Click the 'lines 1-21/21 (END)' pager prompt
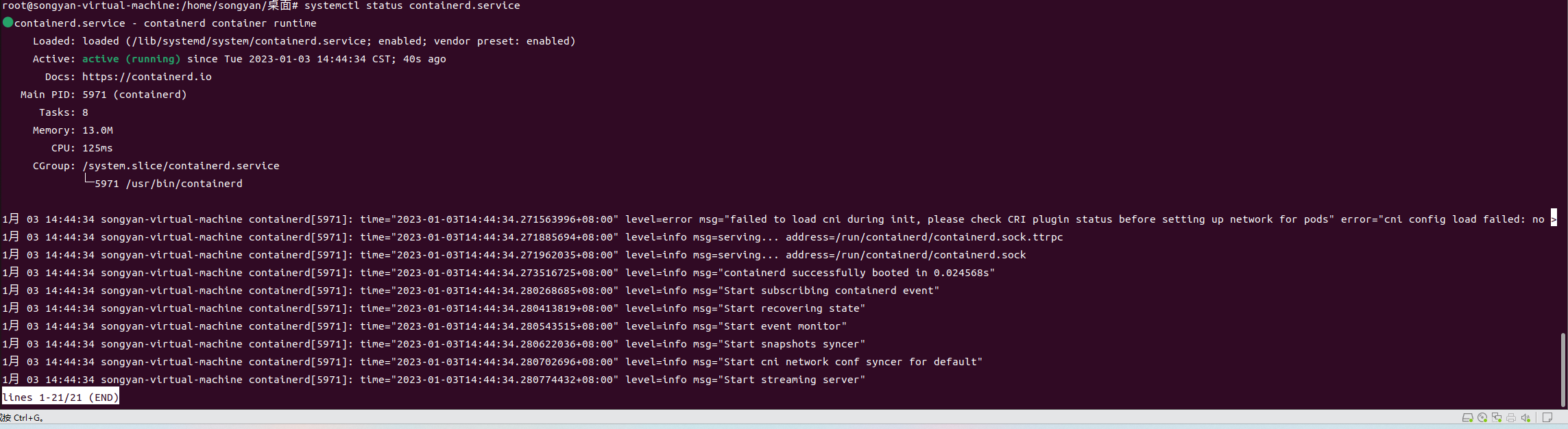The height and width of the screenshot is (429, 1568). 60,397
